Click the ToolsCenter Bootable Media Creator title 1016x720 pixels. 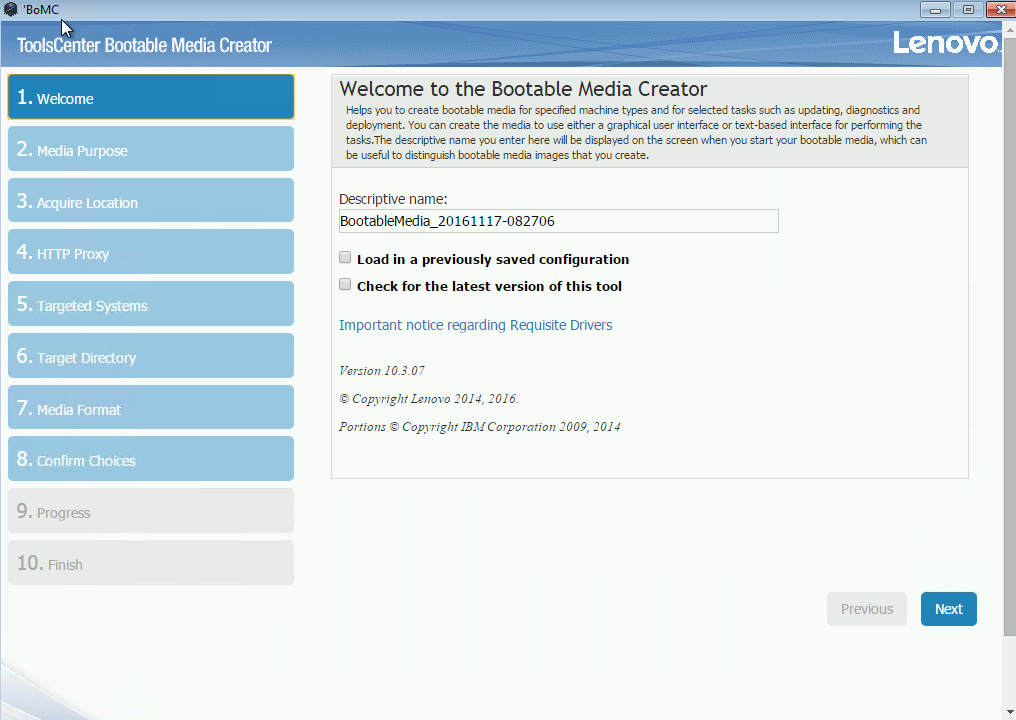coord(144,45)
